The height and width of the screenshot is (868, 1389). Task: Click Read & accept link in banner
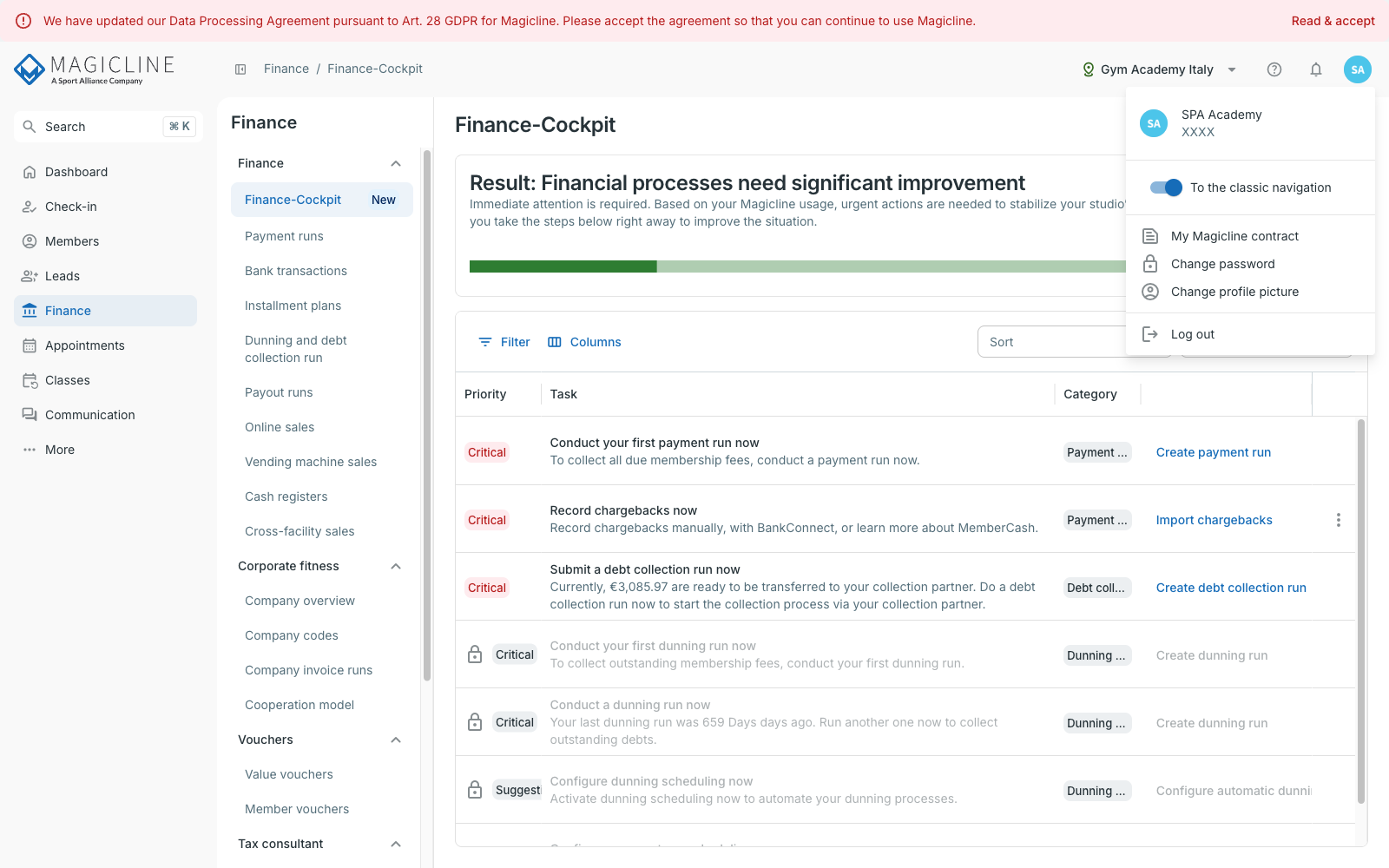point(1333,21)
